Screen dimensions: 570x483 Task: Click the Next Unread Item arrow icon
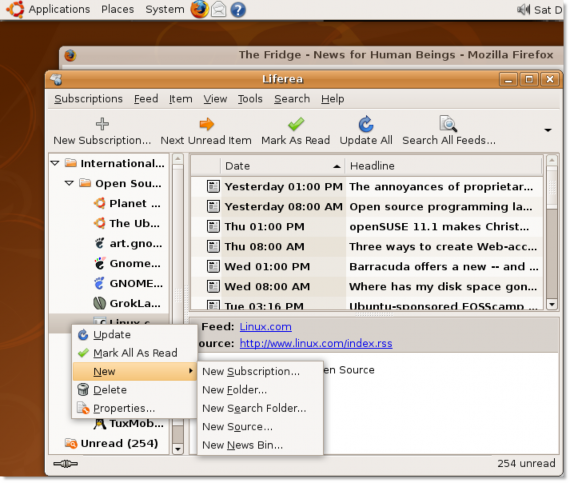(206, 124)
